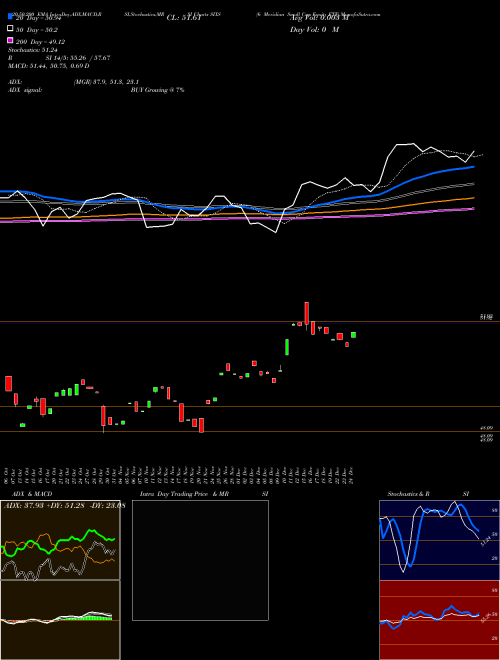
Task: Click the 'Stochastics & R' panel title
Action: 409,494
